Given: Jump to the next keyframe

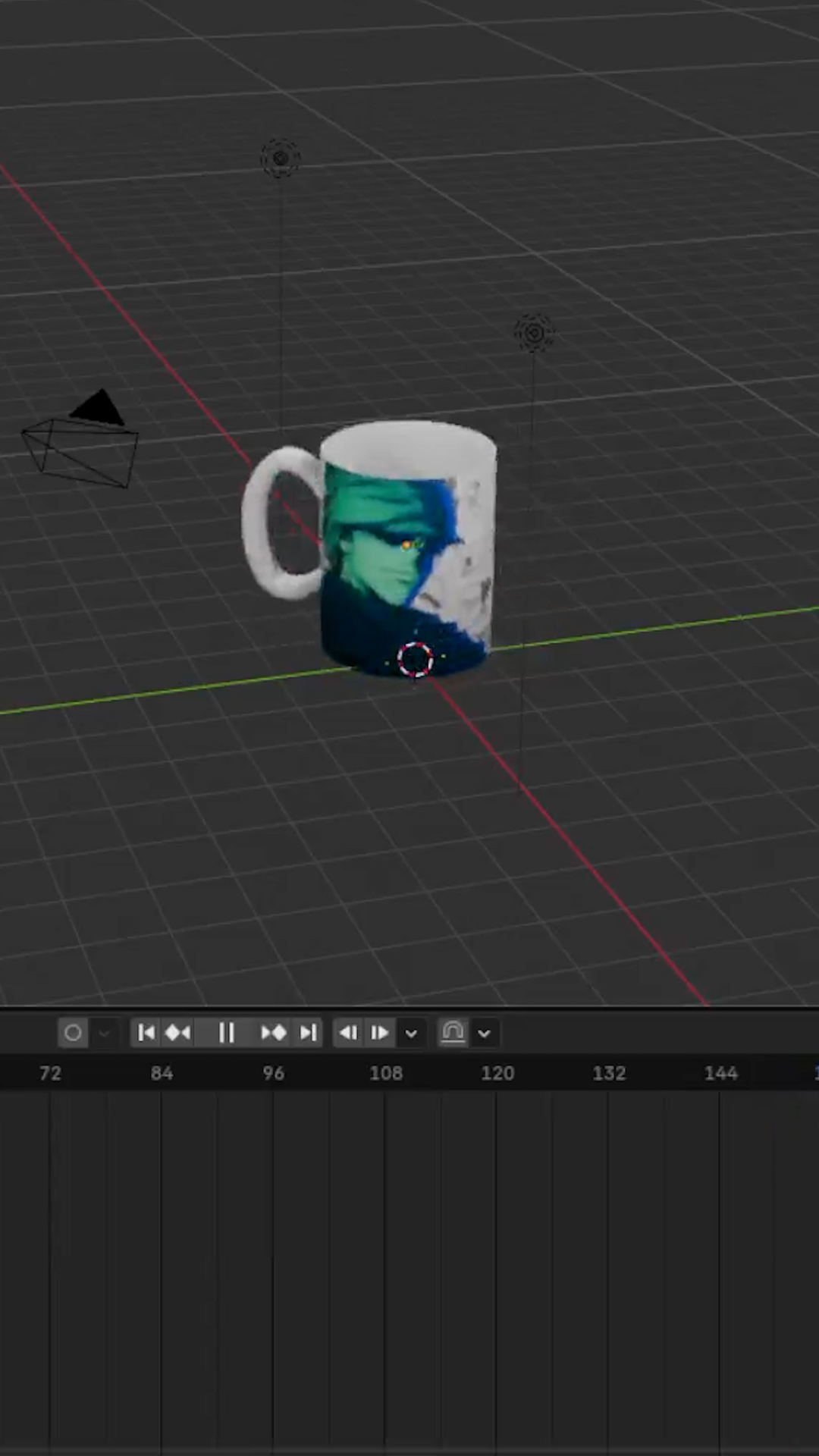Looking at the screenshot, I should click(x=273, y=1033).
